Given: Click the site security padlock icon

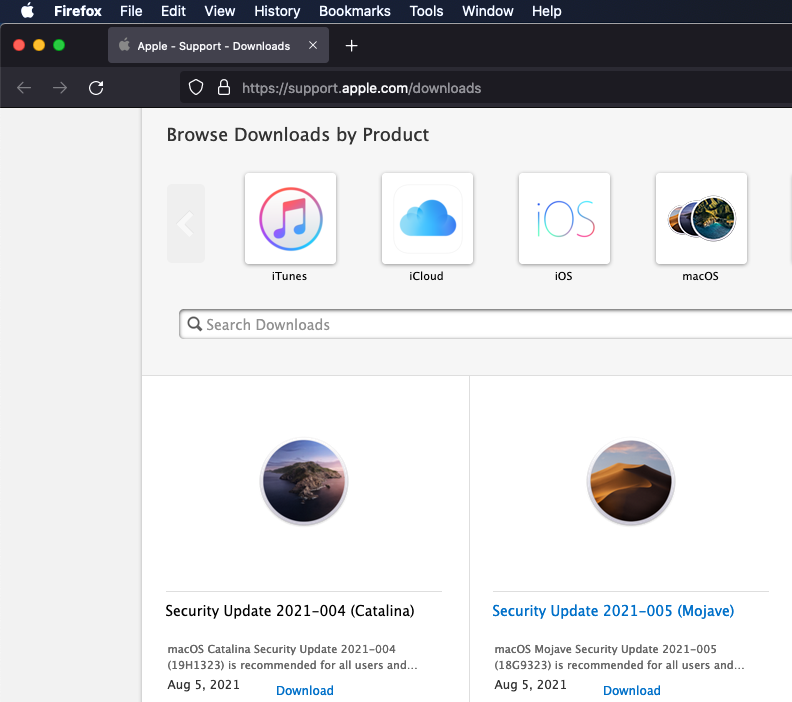Looking at the screenshot, I should coord(224,88).
